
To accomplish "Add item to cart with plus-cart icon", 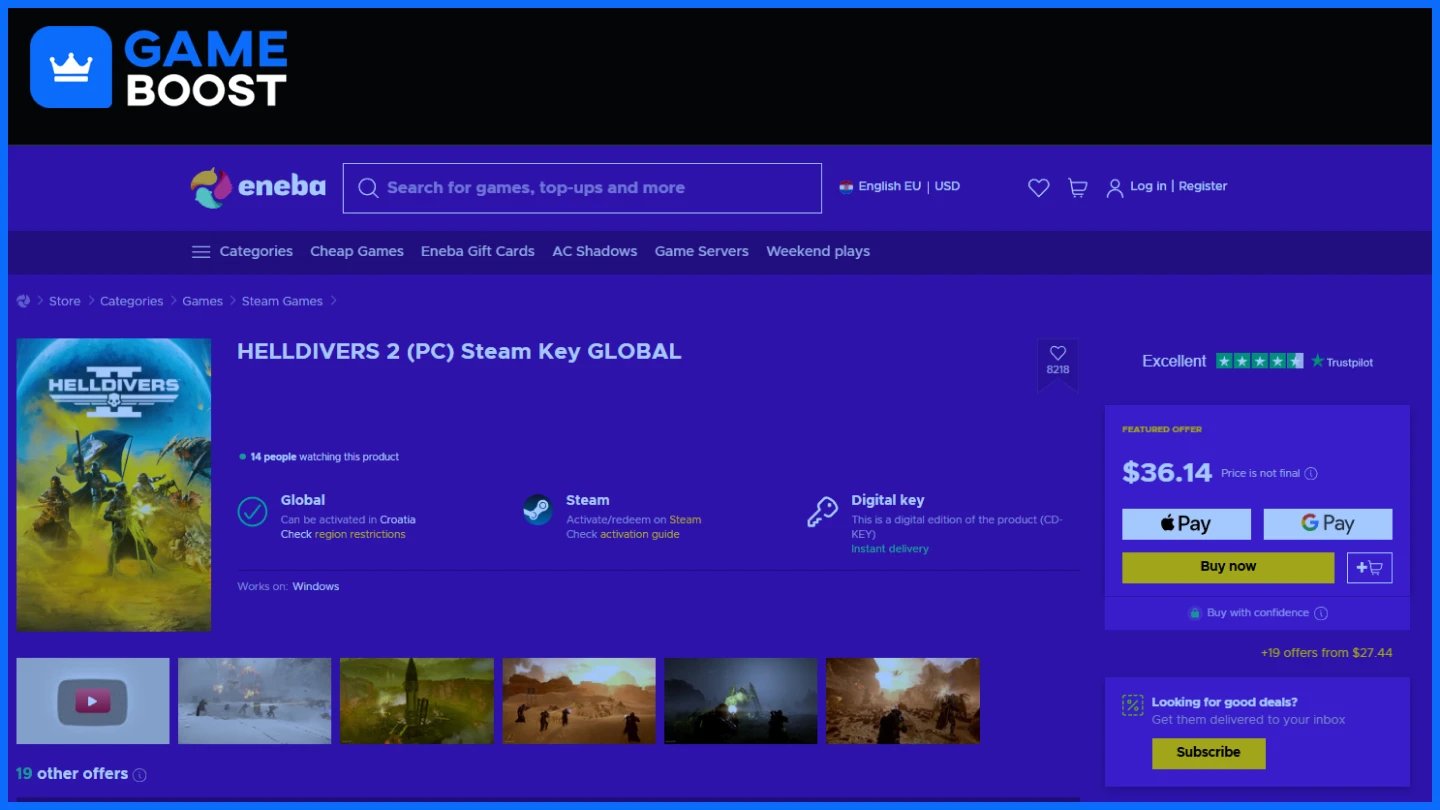I will [1369, 568].
